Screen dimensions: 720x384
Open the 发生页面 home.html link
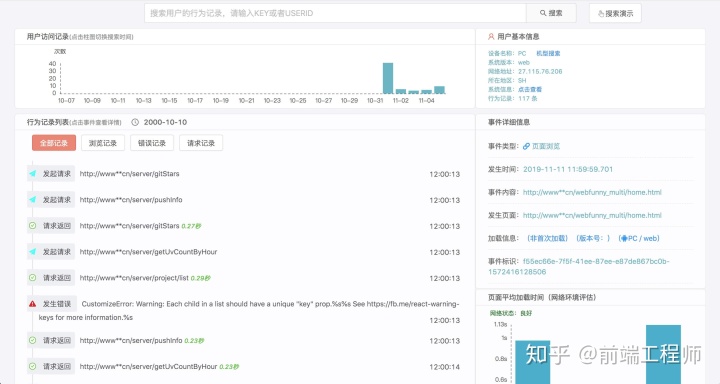(x=592, y=215)
